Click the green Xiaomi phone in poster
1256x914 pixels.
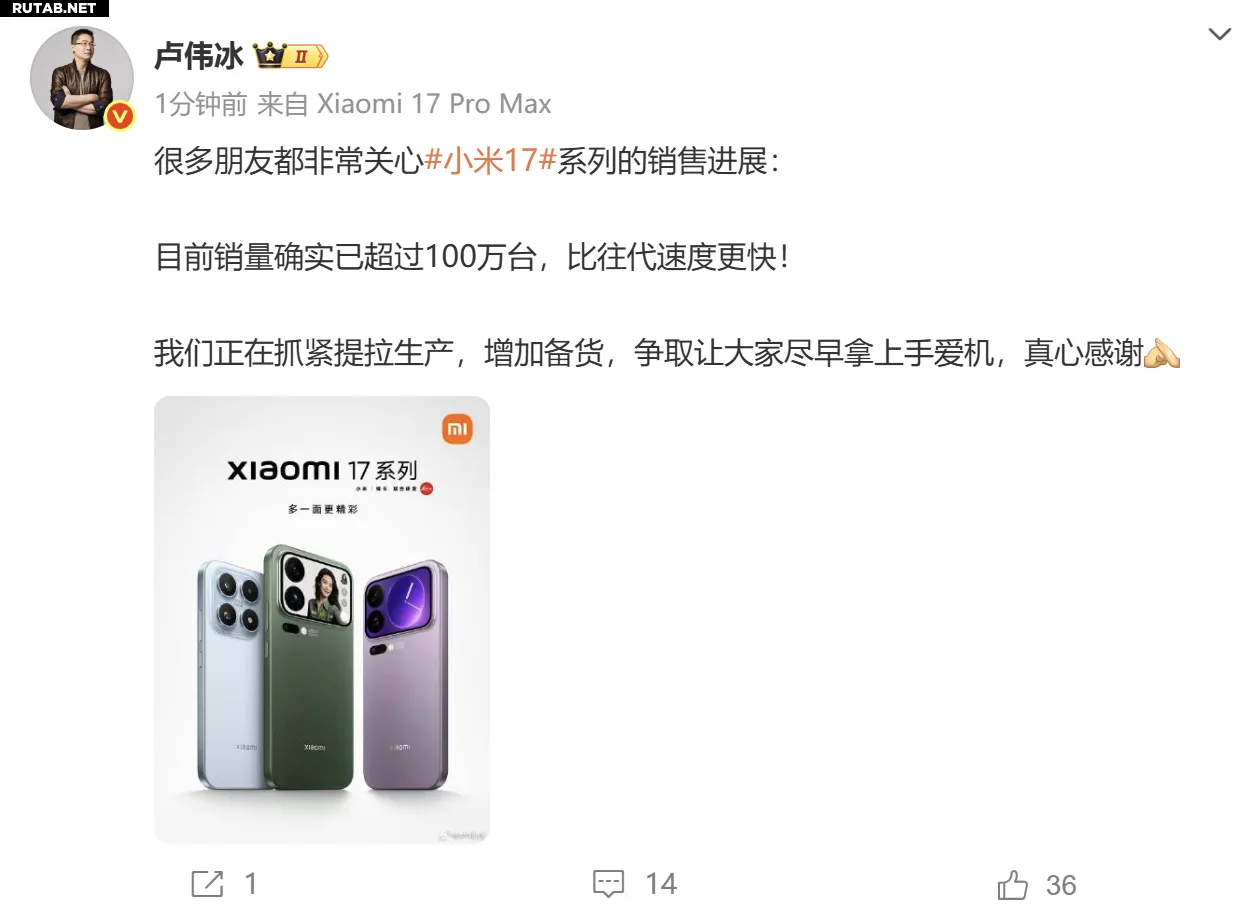point(309,667)
